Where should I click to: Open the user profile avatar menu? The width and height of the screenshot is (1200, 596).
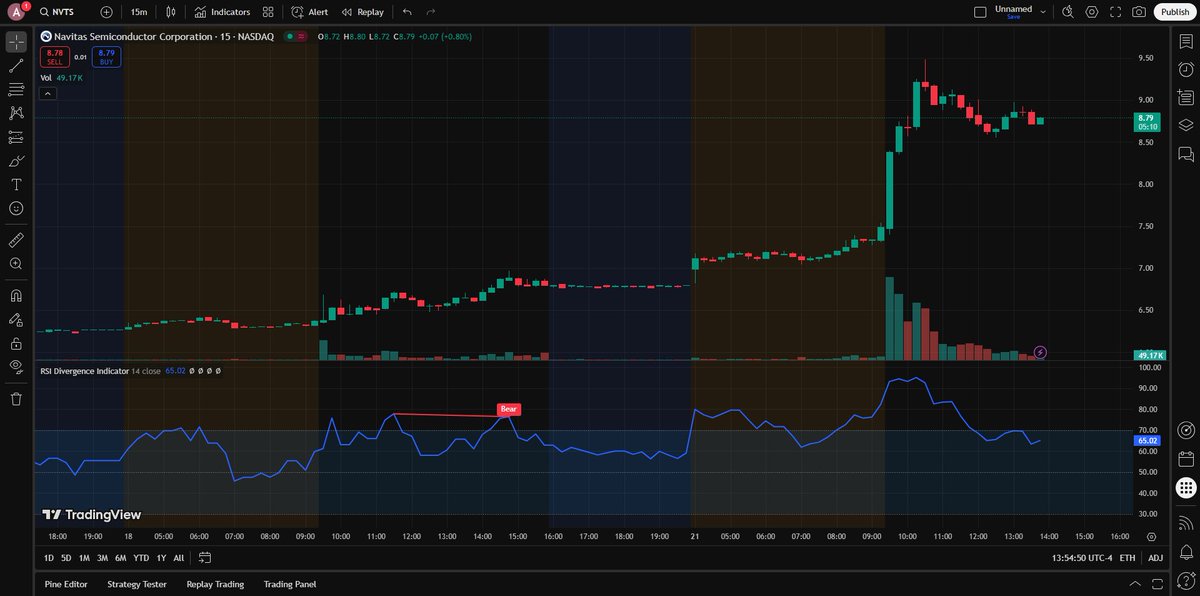pos(17,12)
